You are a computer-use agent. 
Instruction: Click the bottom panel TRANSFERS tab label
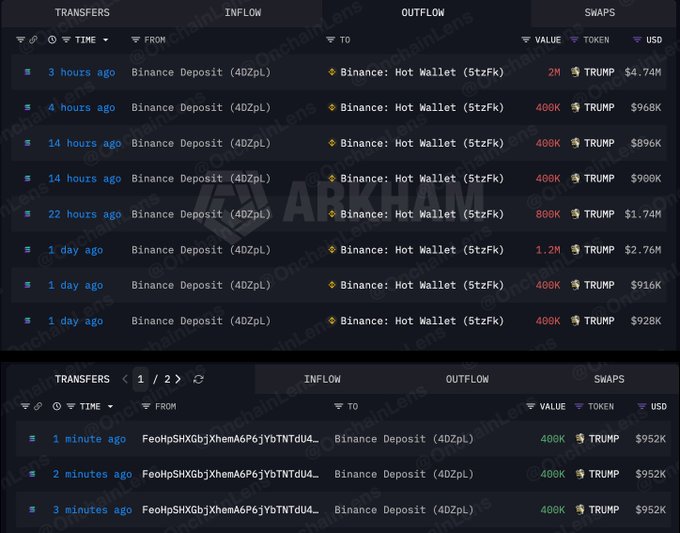click(x=82, y=379)
